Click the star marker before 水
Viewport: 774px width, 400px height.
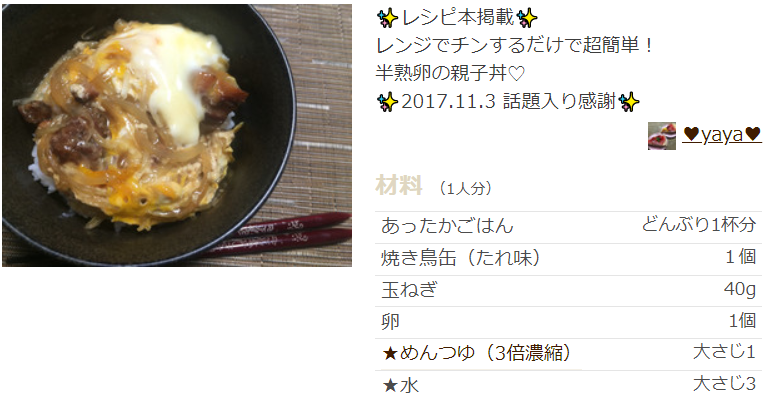[x=390, y=386]
